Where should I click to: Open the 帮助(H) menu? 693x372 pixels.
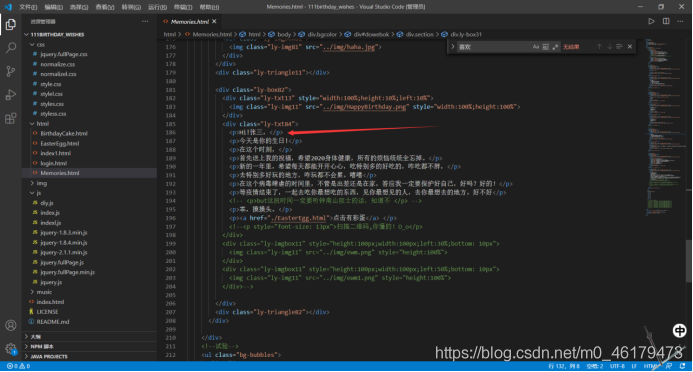tap(209, 7)
